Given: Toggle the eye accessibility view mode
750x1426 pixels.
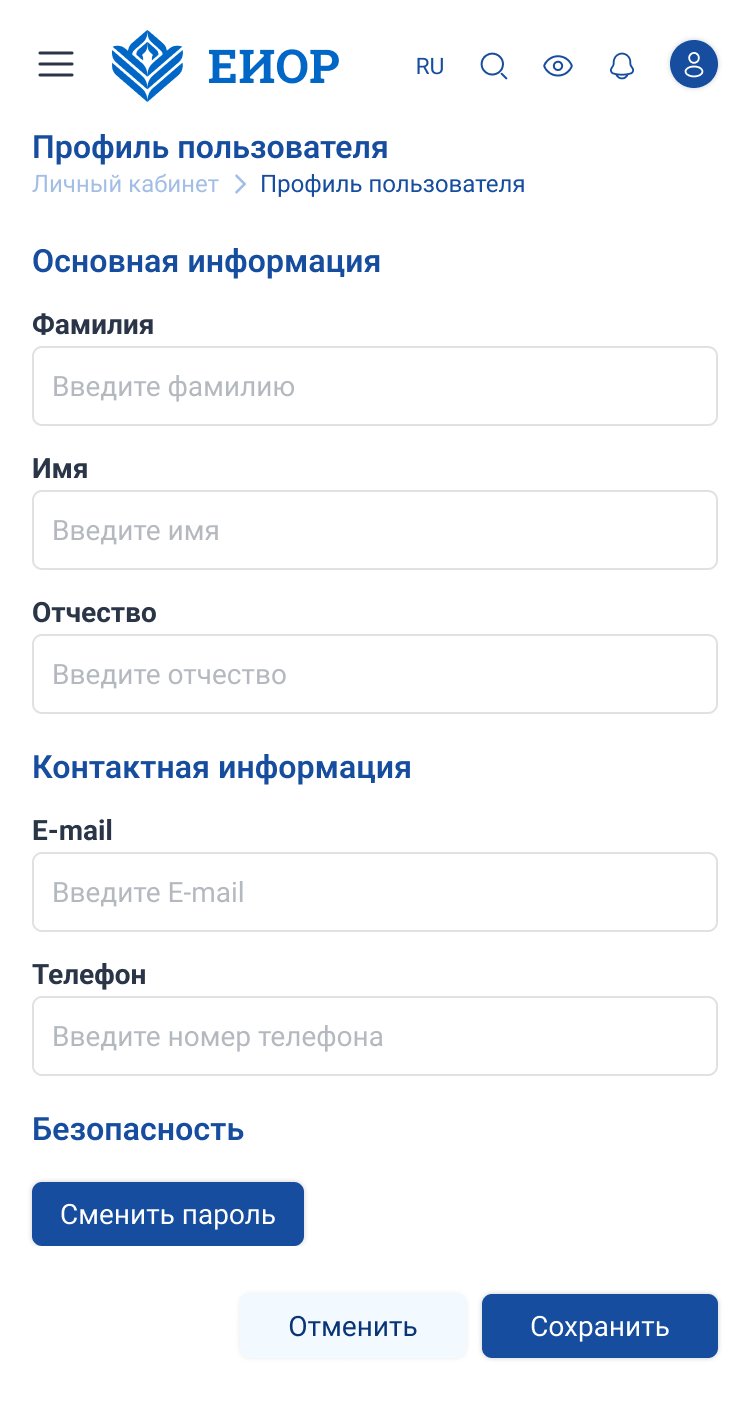Looking at the screenshot, I should click(558, 67).
